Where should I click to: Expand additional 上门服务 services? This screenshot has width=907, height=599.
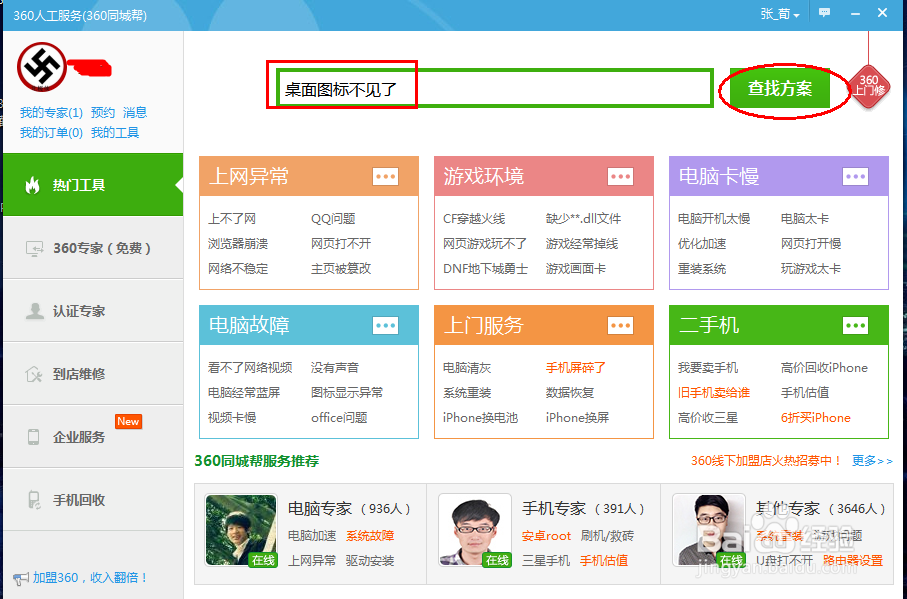coord(621,325)
